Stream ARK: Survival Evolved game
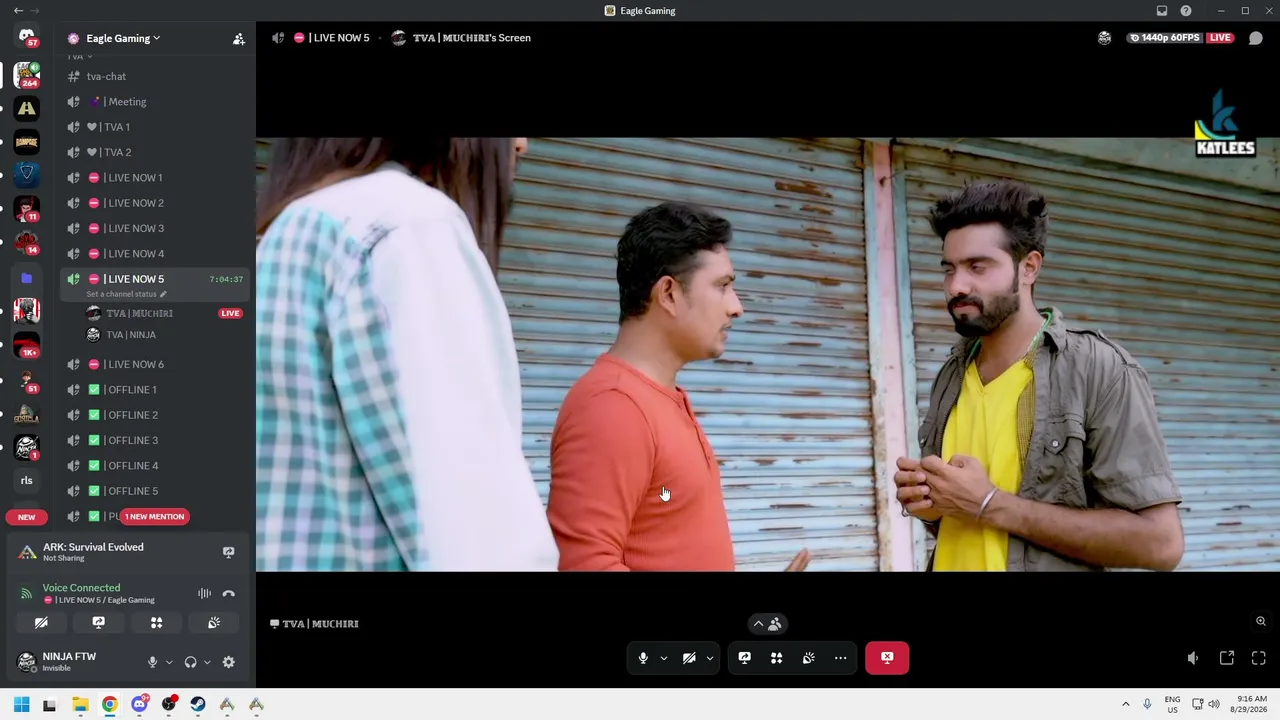 tap(228, 552)
